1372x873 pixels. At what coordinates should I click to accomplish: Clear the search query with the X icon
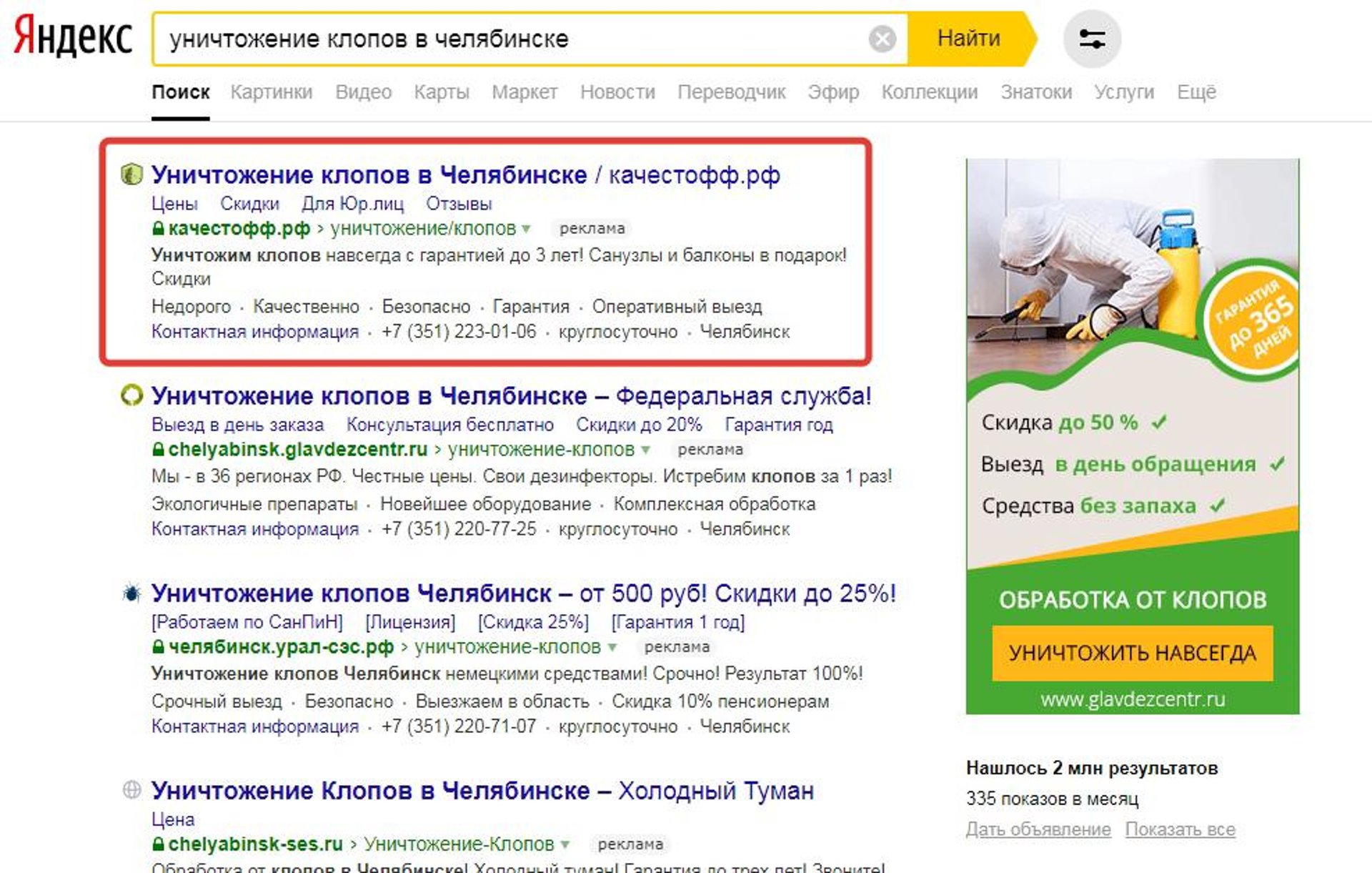coord(883,39)
